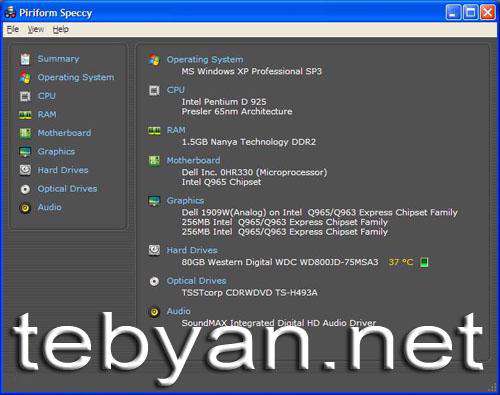Minimize the Piriform Speccy window
Screen dimensions: 500x395
[x=453, y=12]
